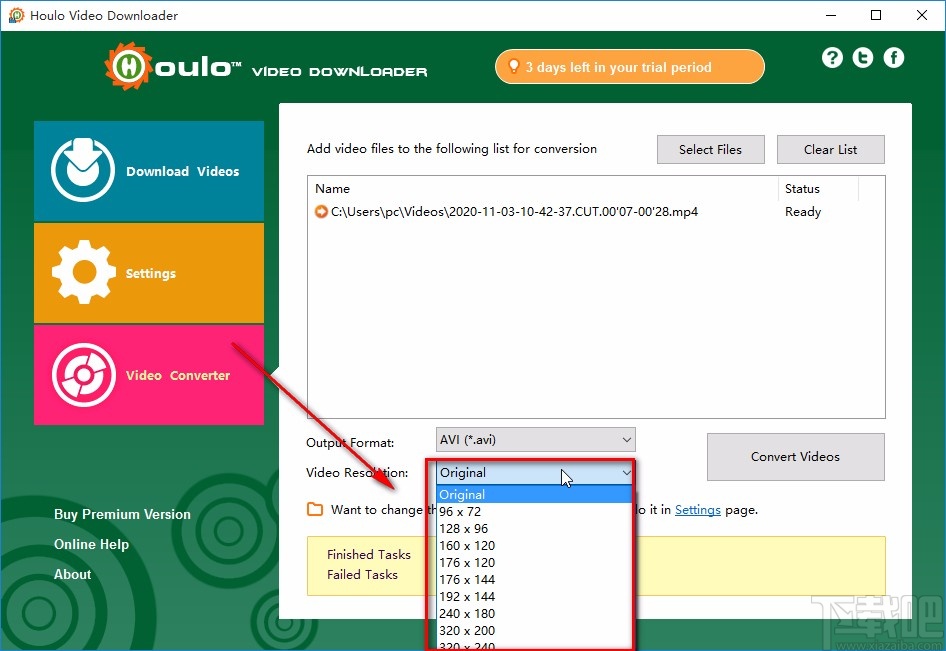This screenshot has height=651, width=946.
Task: Open the Video Converter disc icon
Action: pos(81,375)
